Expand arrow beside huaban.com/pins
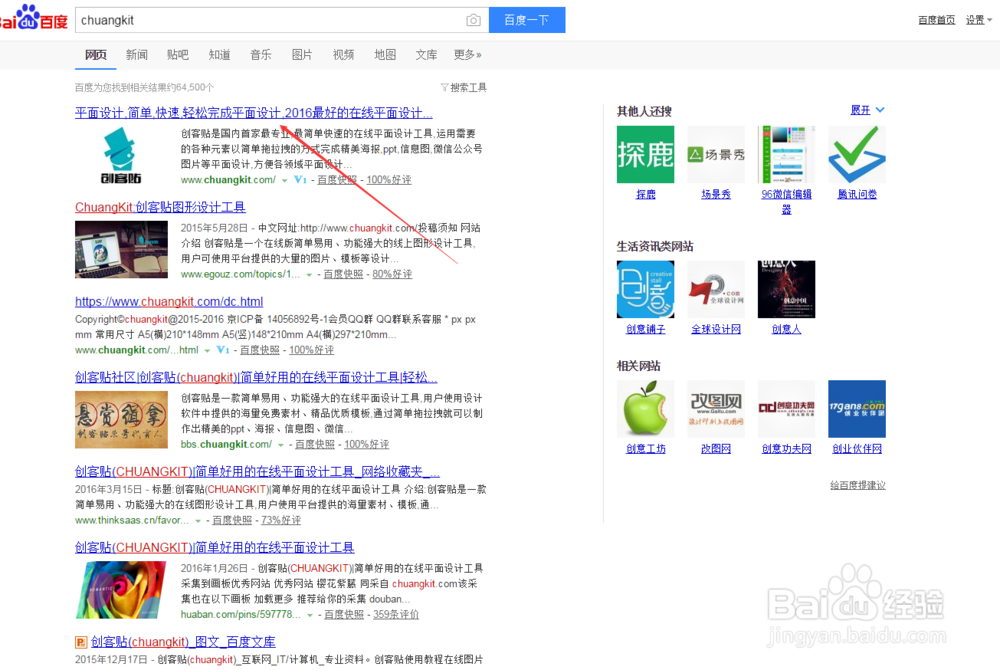Image resolution: width=1000 pixels, height=670 pixels. coord(310,615)
